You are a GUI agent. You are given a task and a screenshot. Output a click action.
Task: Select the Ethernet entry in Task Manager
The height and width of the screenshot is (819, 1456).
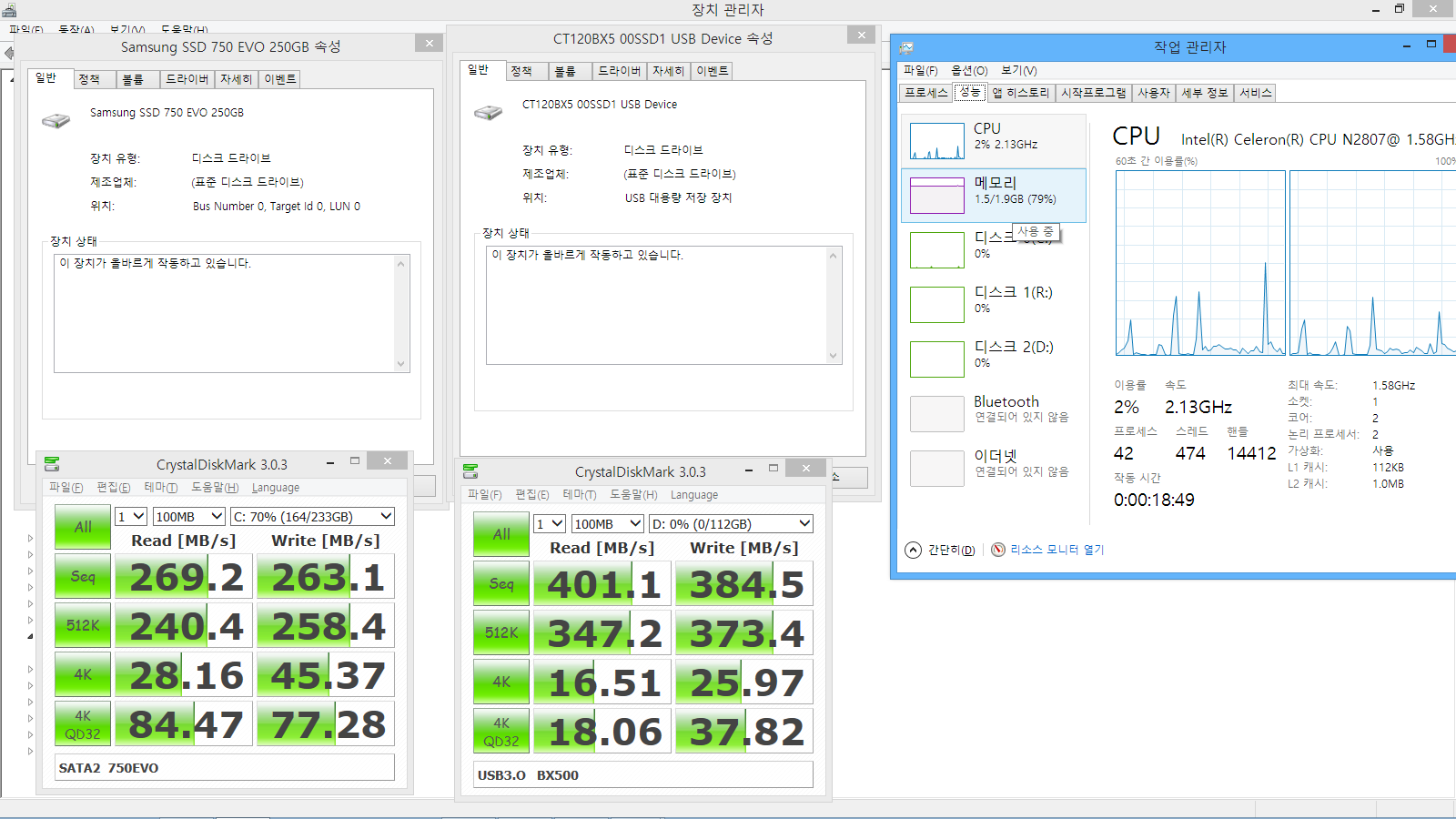[994, 469]
